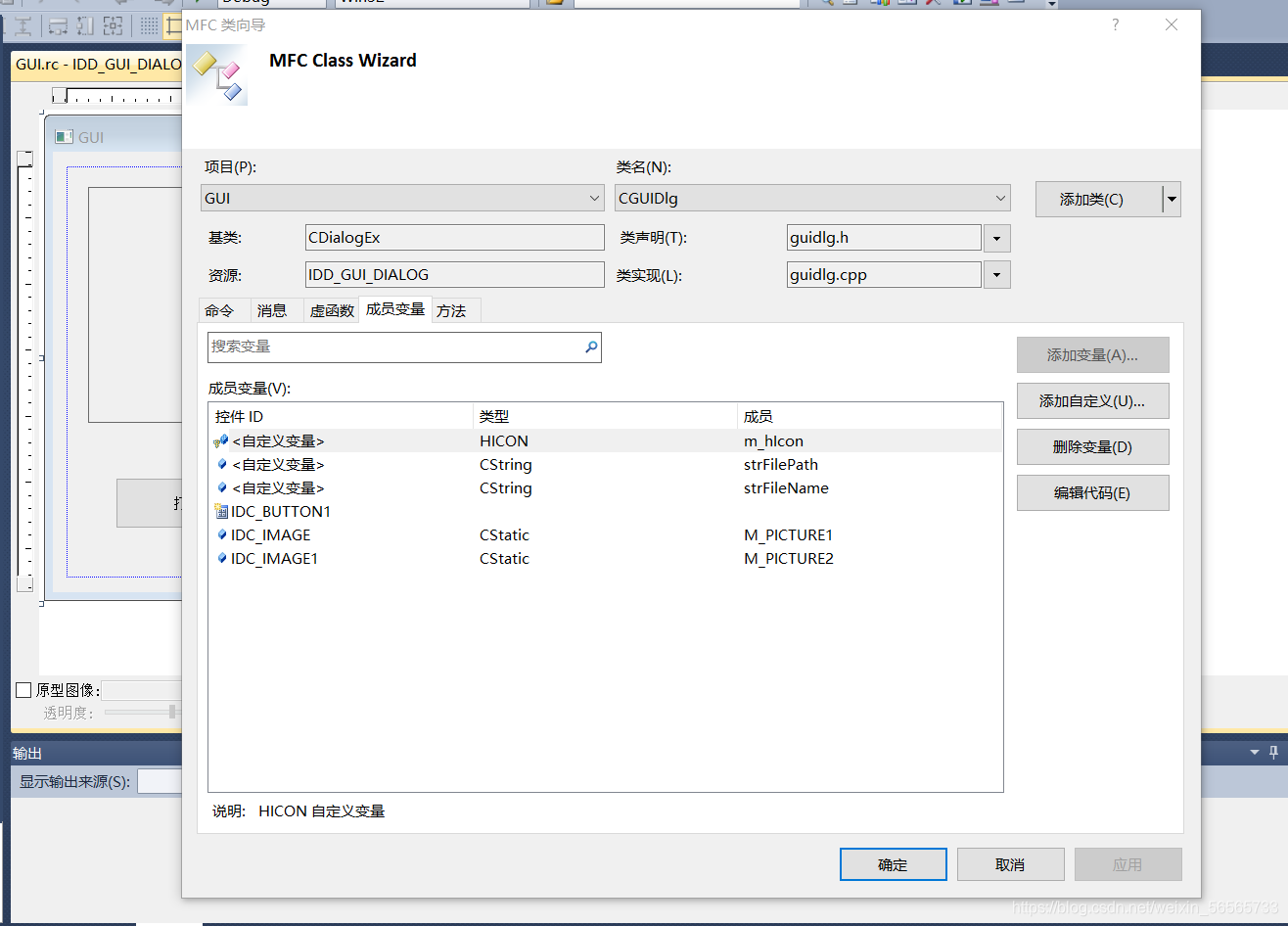Click the 添加类(C) button
1288x926 pixels.
click(x=1099, y=200)
